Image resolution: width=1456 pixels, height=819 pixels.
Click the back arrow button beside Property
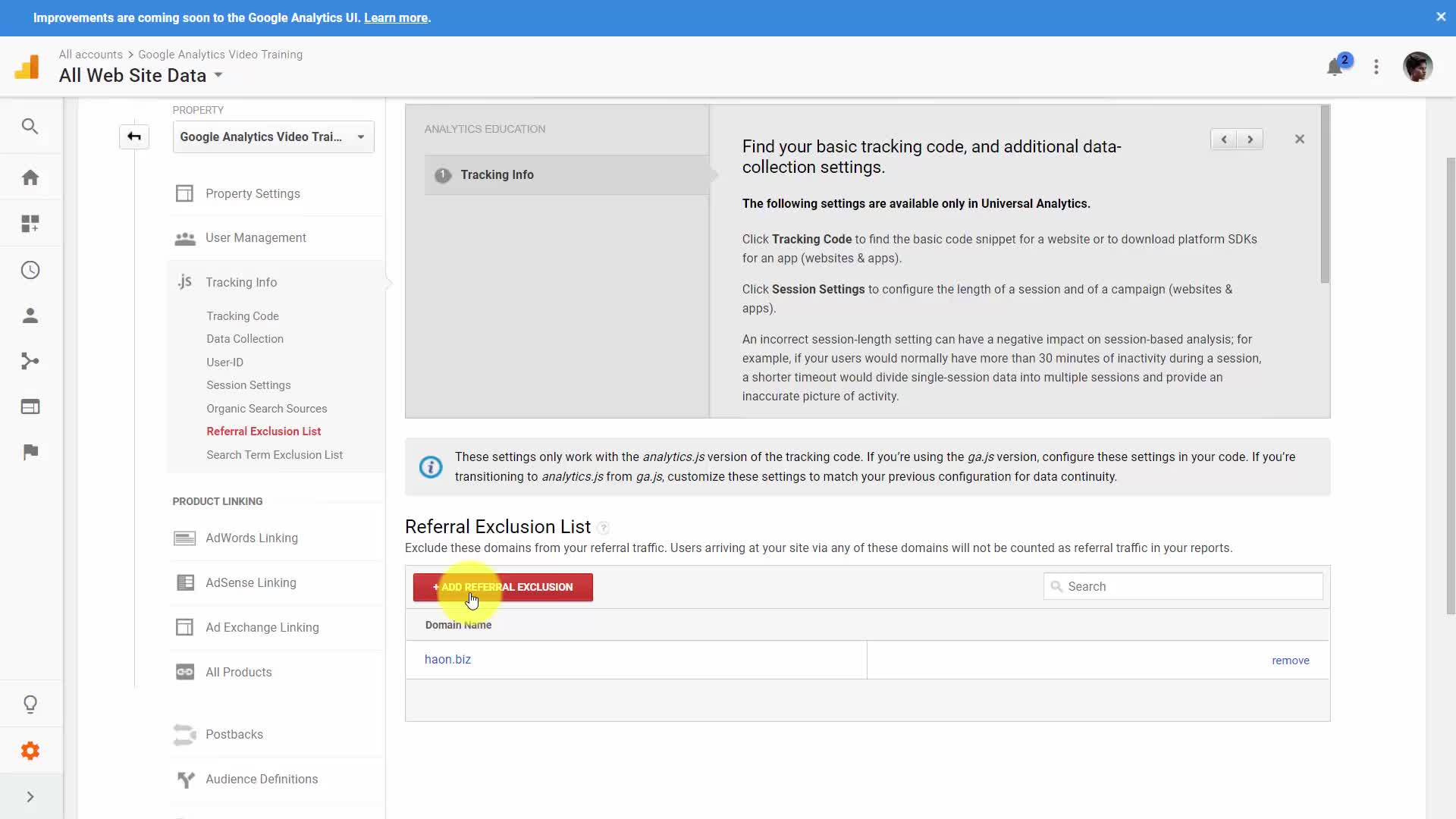(x=134, y=136)
